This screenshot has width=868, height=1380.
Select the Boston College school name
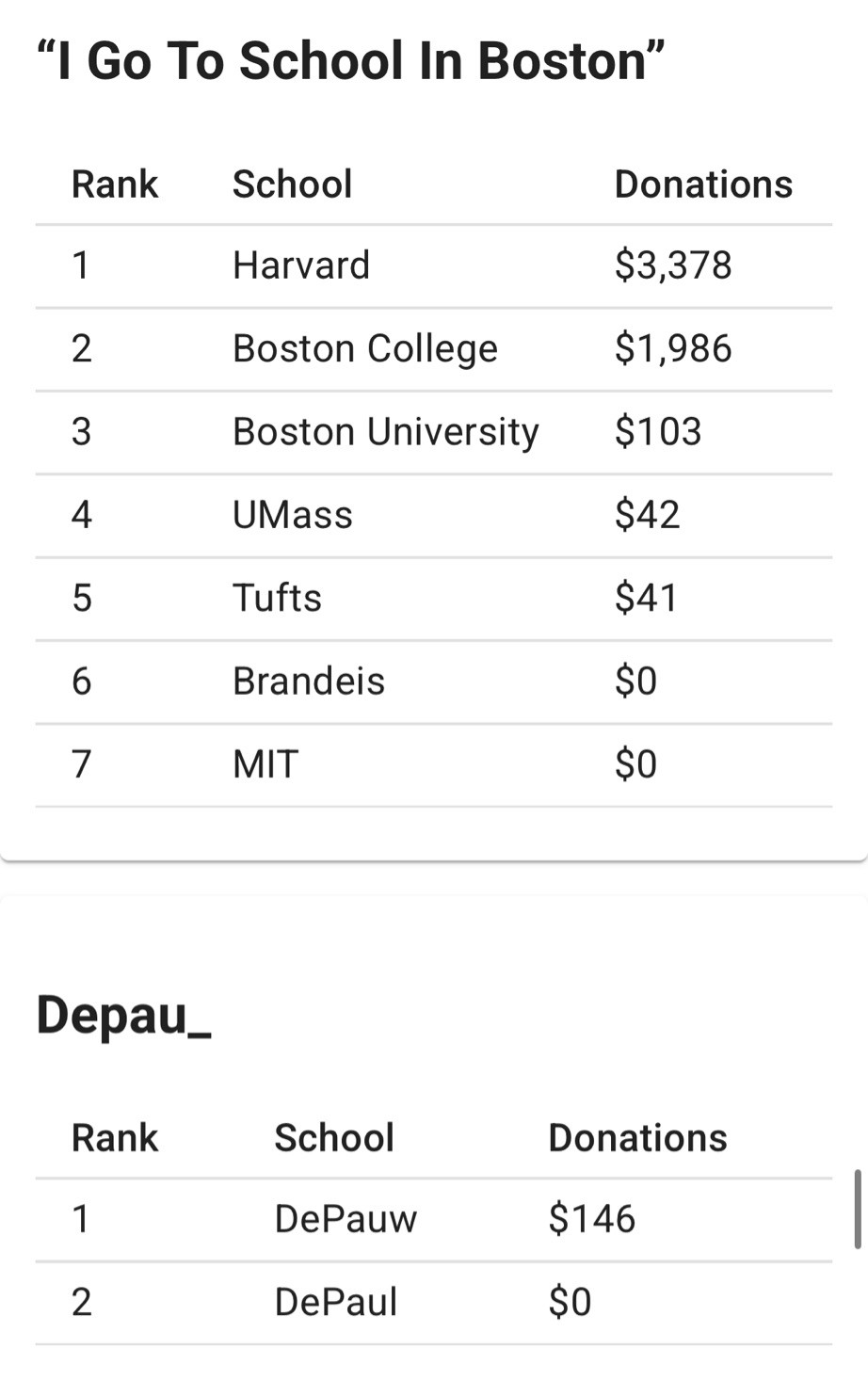coord(365,349)
